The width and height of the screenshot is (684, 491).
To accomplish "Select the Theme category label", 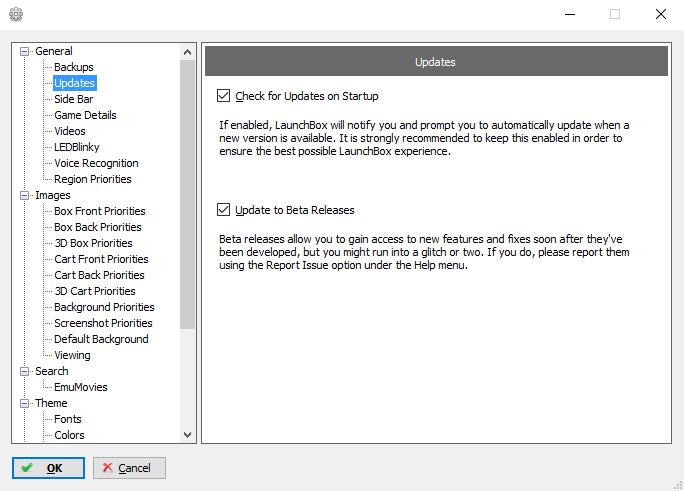I will [x=51, y=403].
